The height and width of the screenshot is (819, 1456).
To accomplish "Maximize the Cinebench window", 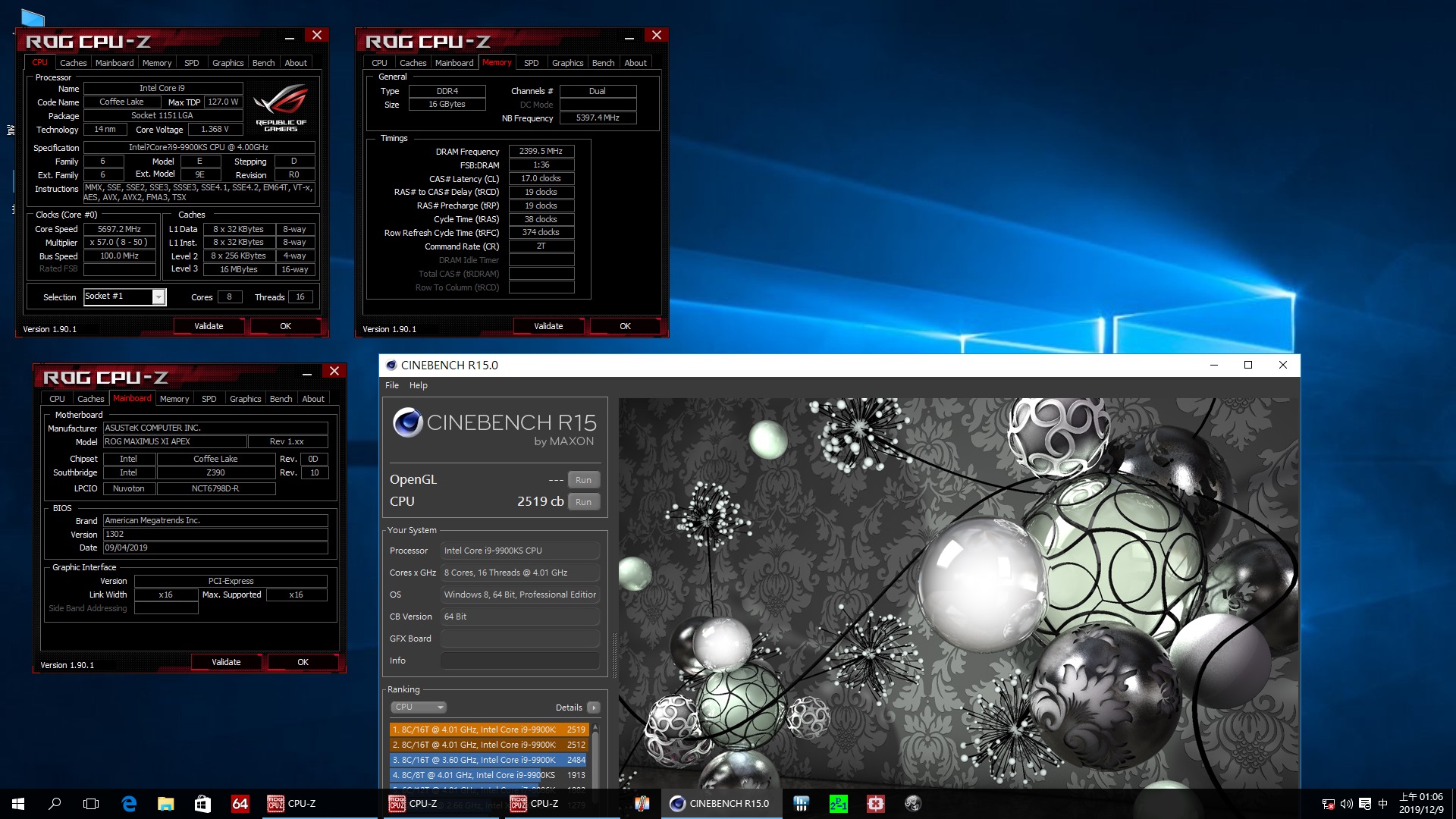I will point(1248,365).
